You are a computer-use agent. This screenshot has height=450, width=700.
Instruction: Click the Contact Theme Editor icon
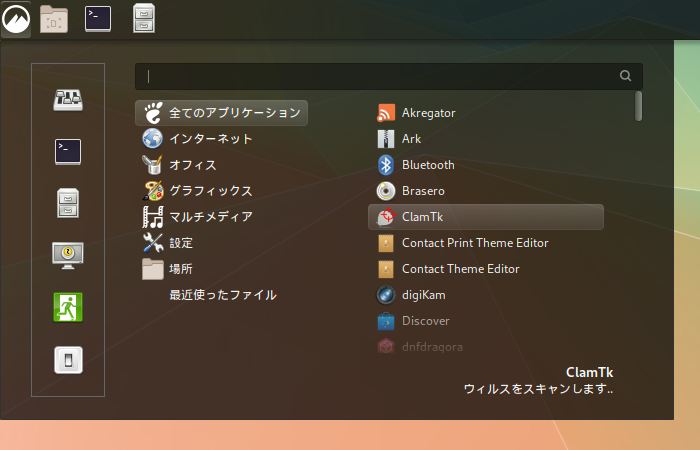click(386, 269)
